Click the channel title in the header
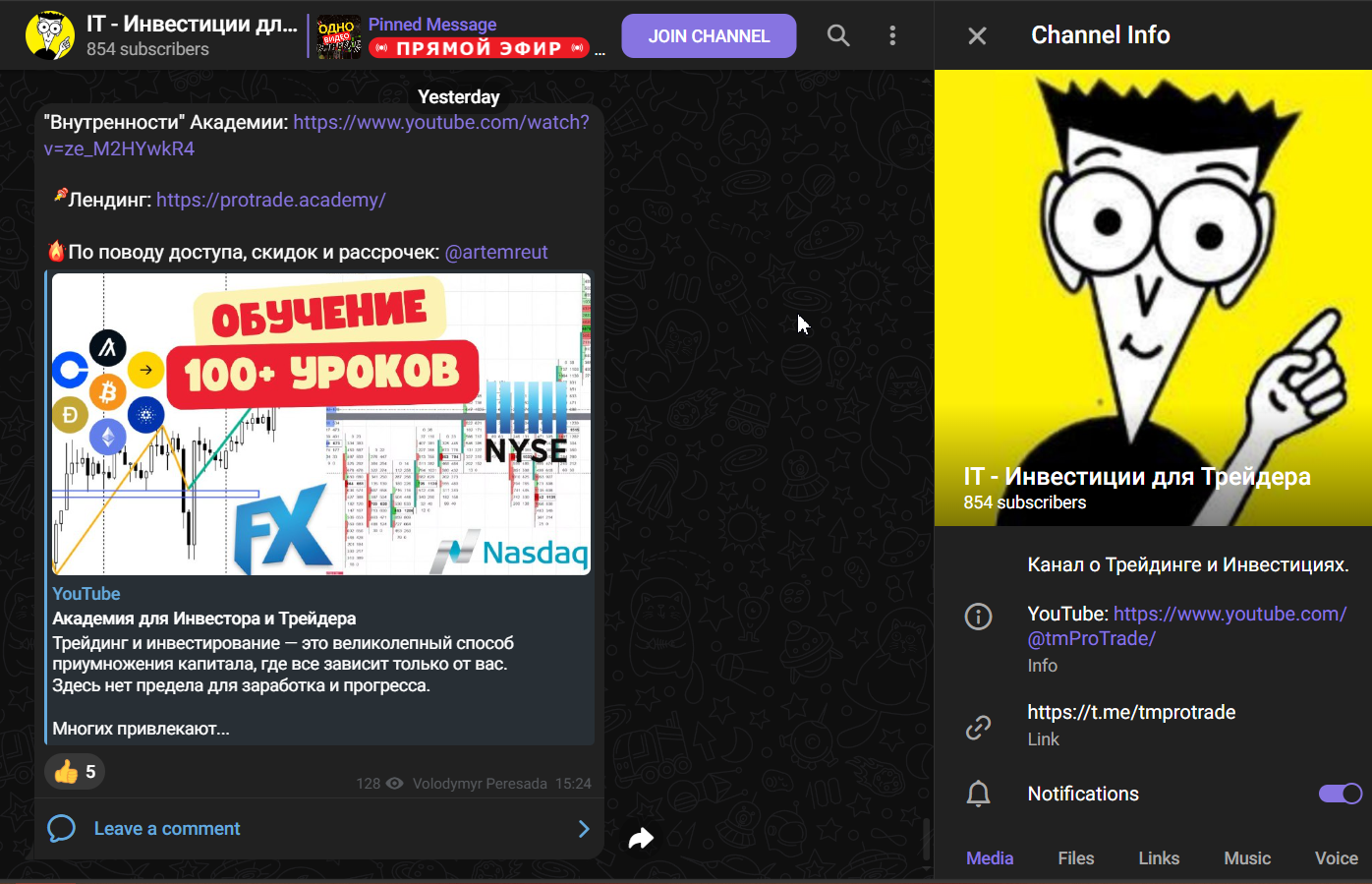 tap(192, 24)
